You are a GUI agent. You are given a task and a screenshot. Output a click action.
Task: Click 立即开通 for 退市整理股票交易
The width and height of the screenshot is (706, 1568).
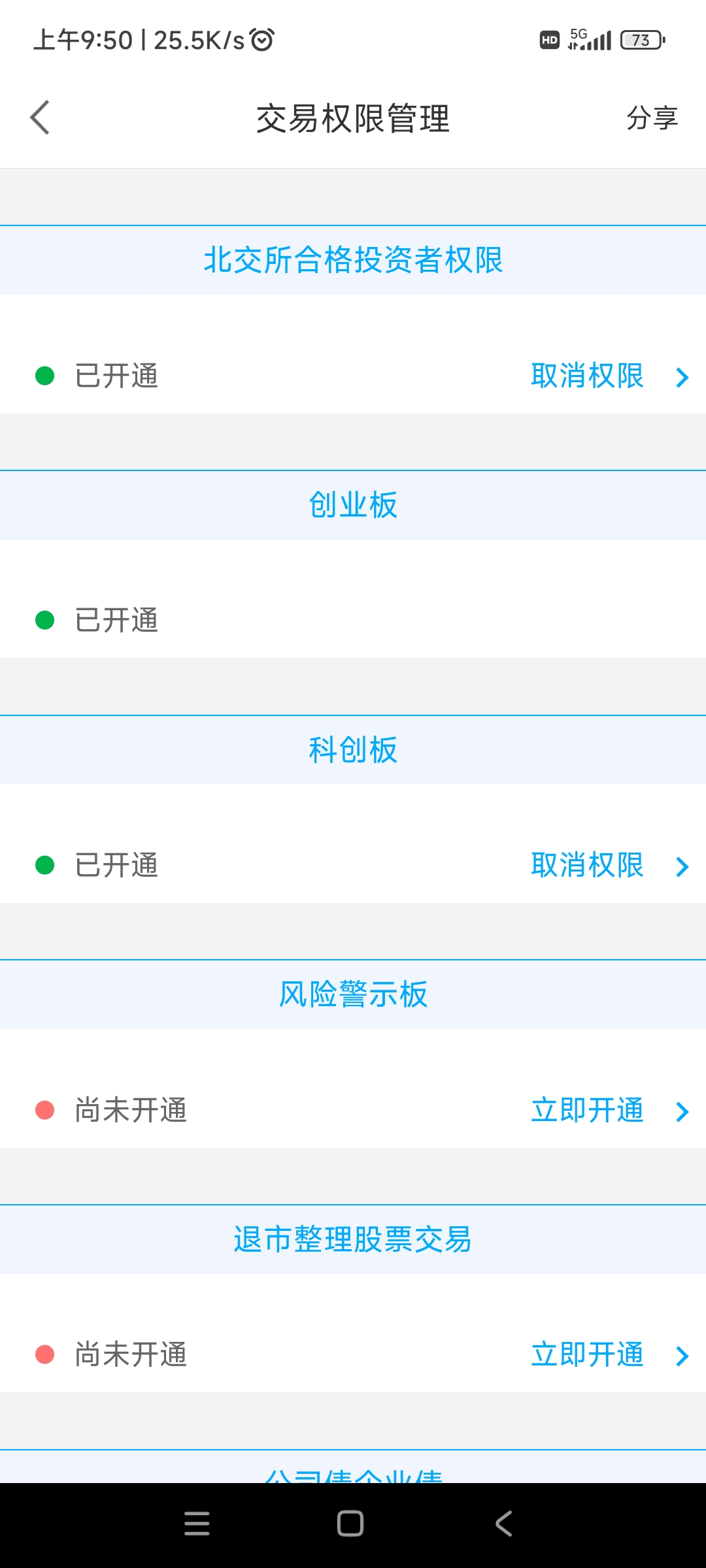point(587,1355)
